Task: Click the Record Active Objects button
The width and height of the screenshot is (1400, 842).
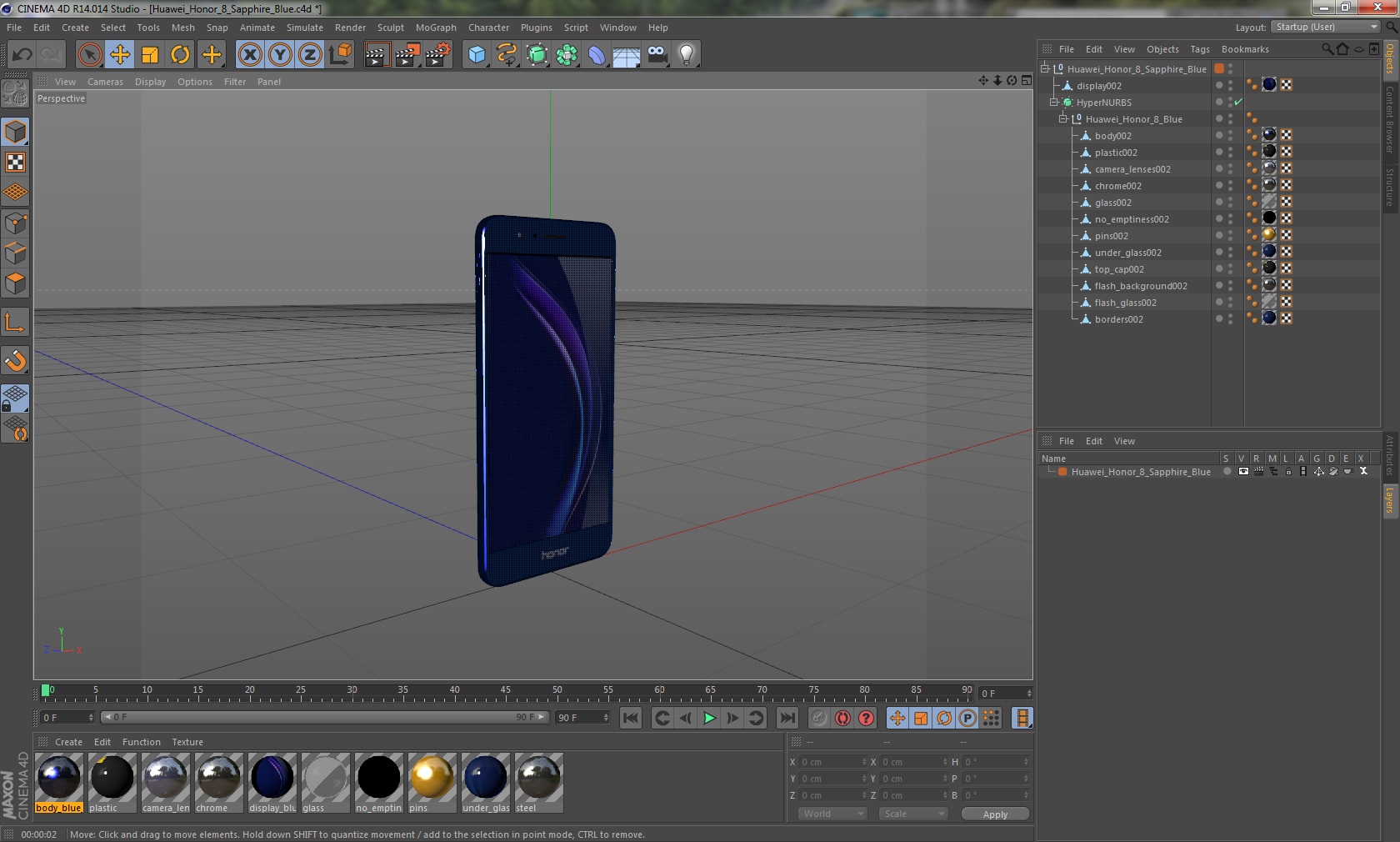Action: tap(819, 718)
